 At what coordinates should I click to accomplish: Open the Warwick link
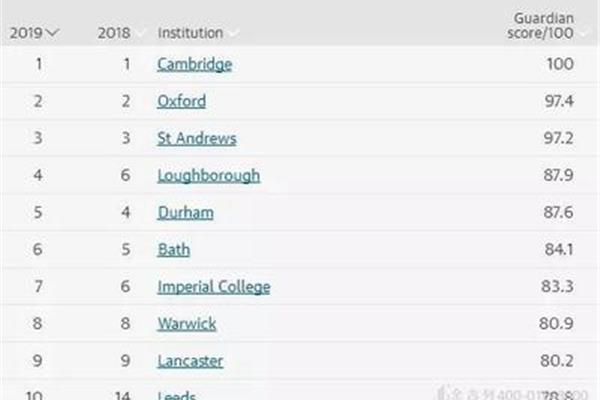click(187, 324)
